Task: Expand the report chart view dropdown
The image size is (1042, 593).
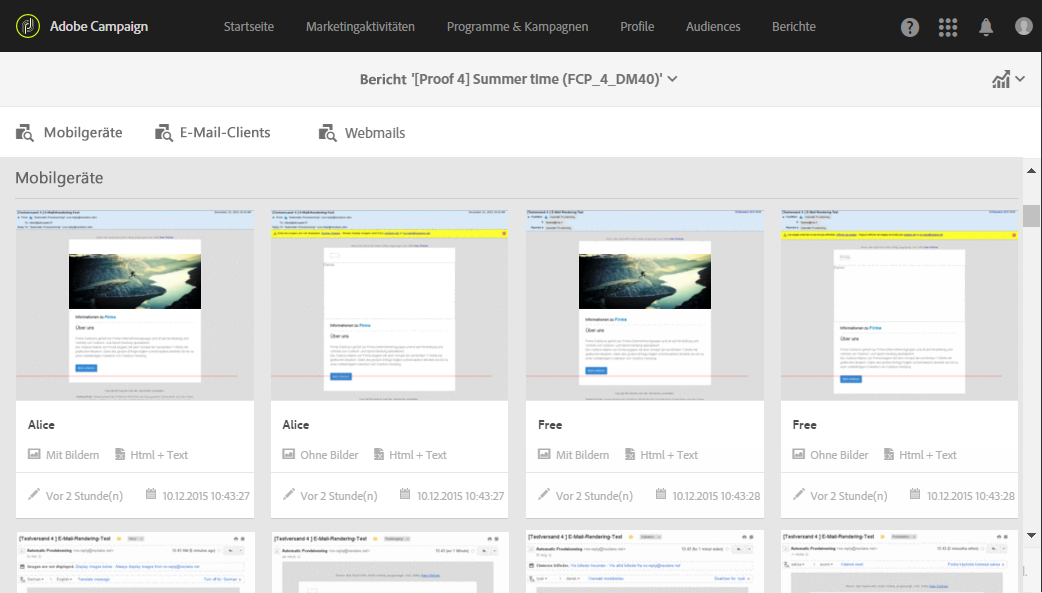Action: click(x=1008, y=80)
